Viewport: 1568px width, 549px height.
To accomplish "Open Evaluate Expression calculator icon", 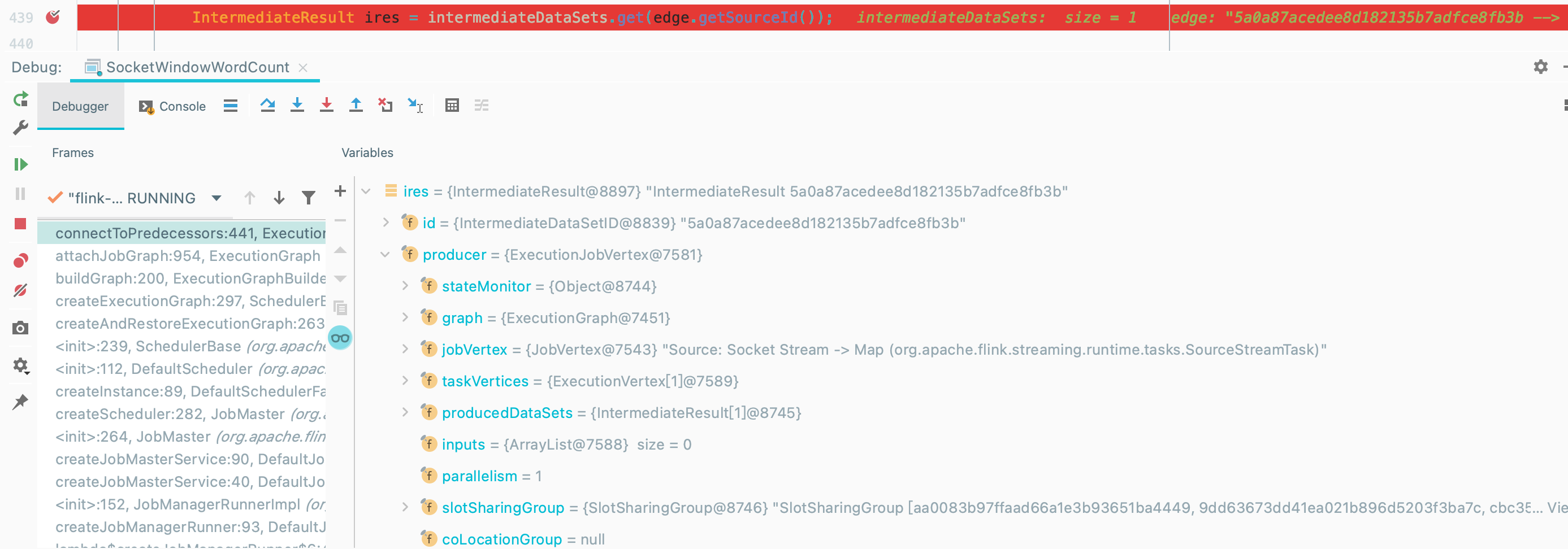I will click(x=452, y=105).
